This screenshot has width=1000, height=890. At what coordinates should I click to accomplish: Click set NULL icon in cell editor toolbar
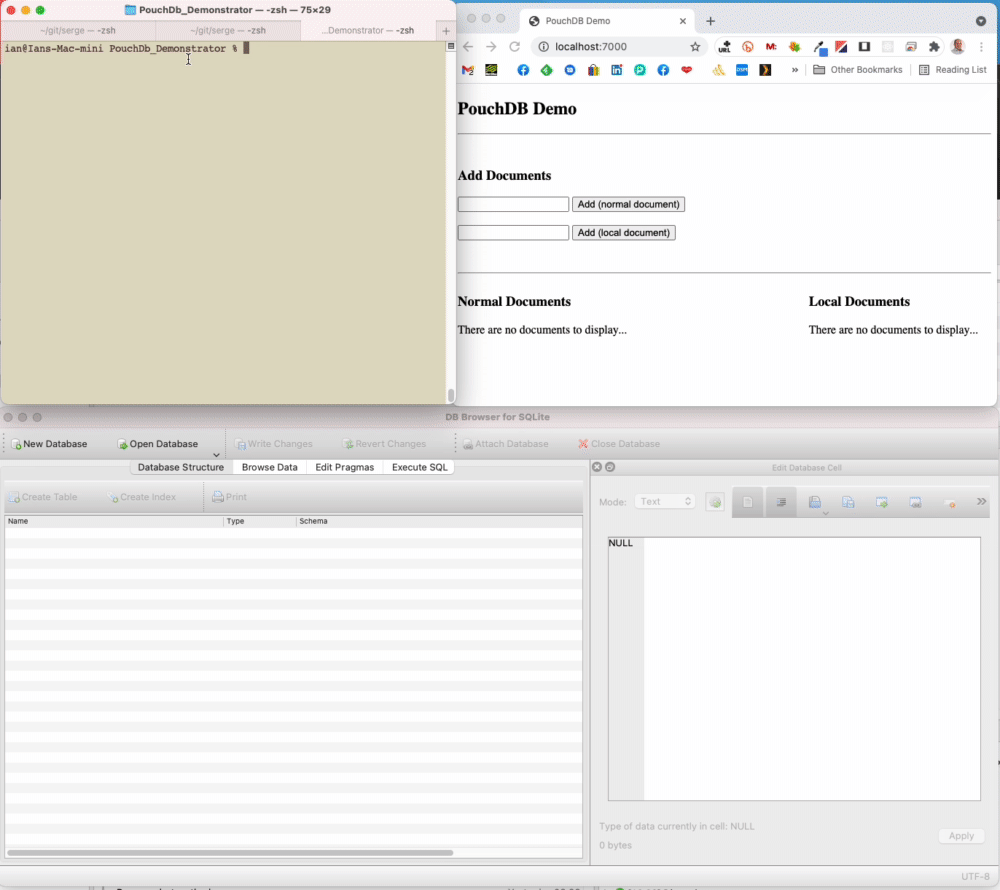950,503
